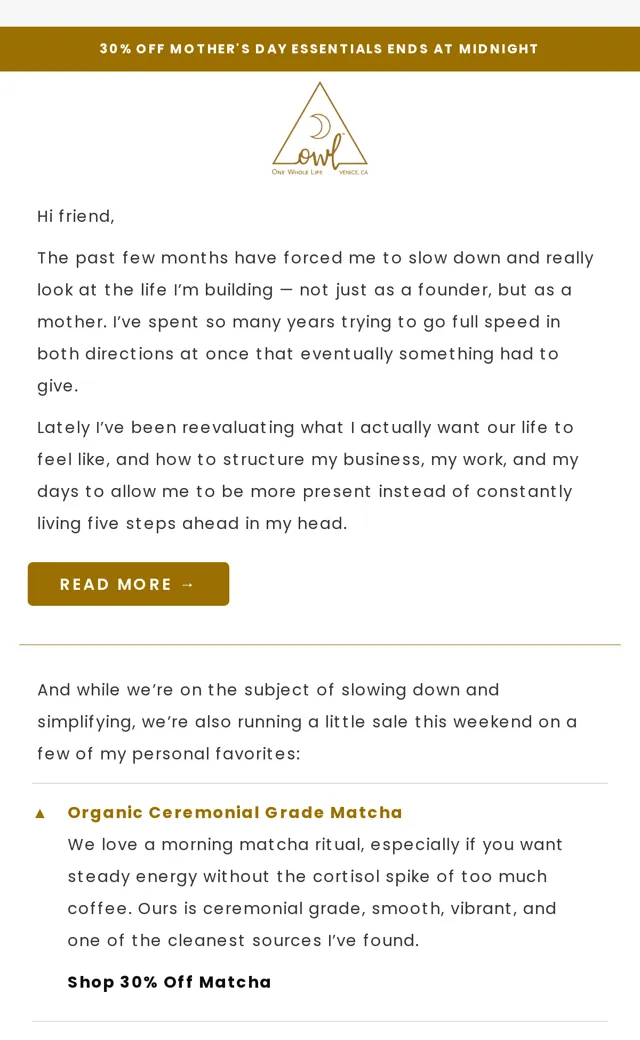
Task: Click the Venice, CA caption under logo
Action: click(353, 172)
